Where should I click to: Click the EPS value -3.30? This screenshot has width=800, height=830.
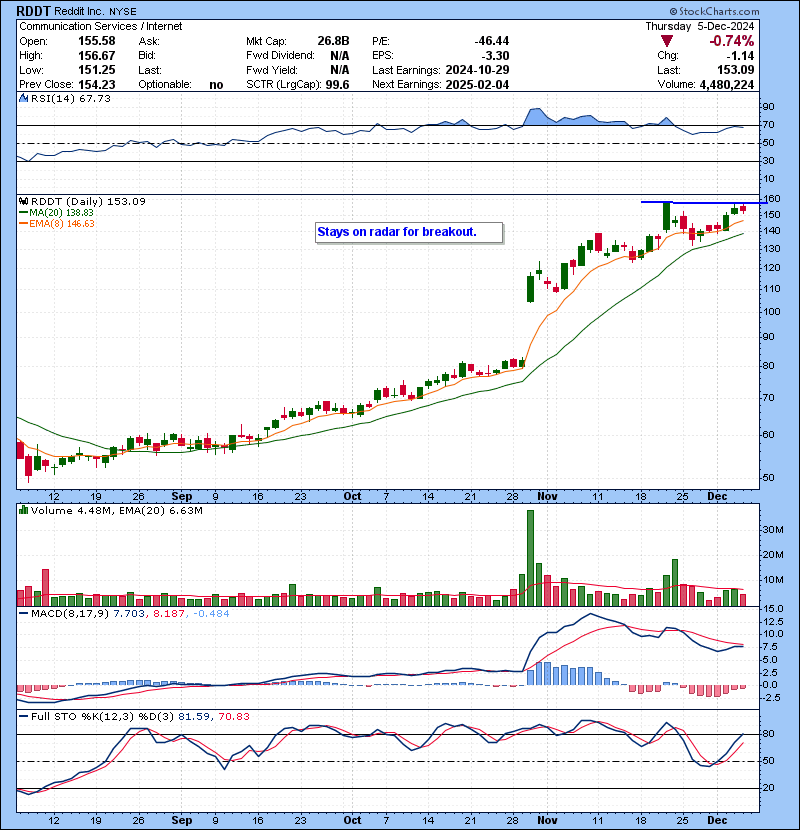tap(495, 55)
